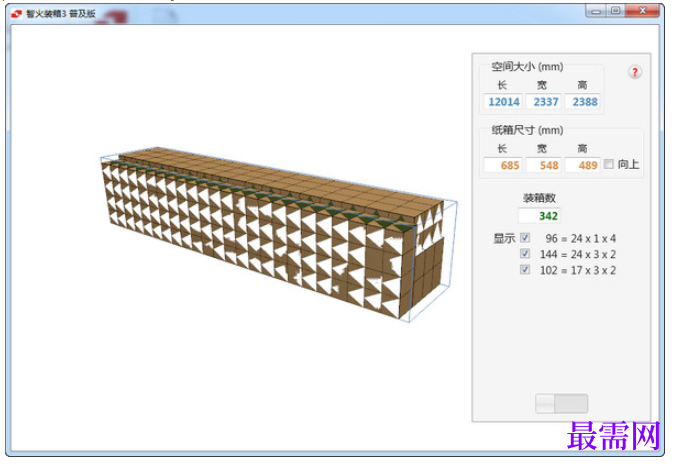Viewport: 679px width, 467px height.
Task: Uncheck the 96 = 24 x 1 x 4 display checkbox
Action: (x=525, y=238)
